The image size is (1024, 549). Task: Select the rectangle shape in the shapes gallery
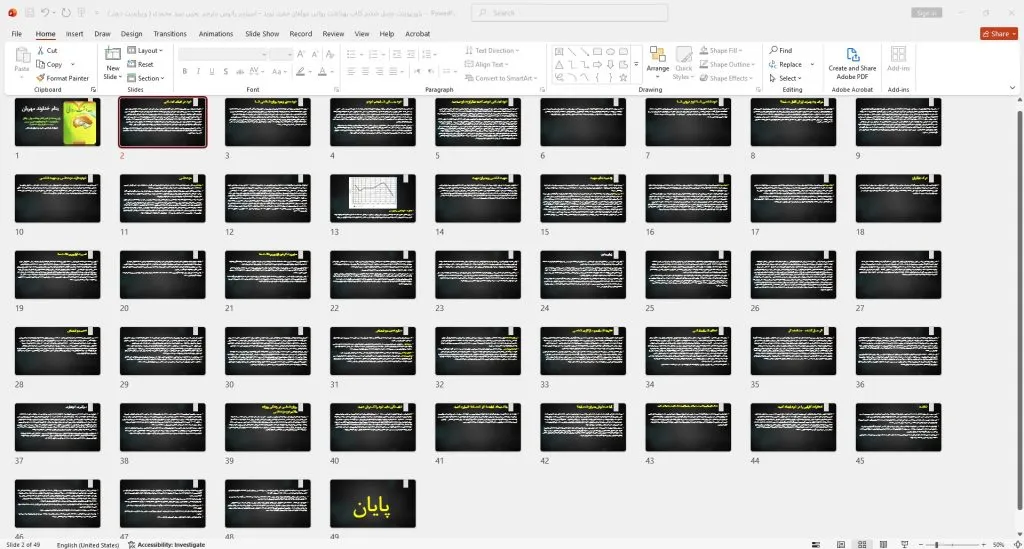coord(597,52)
